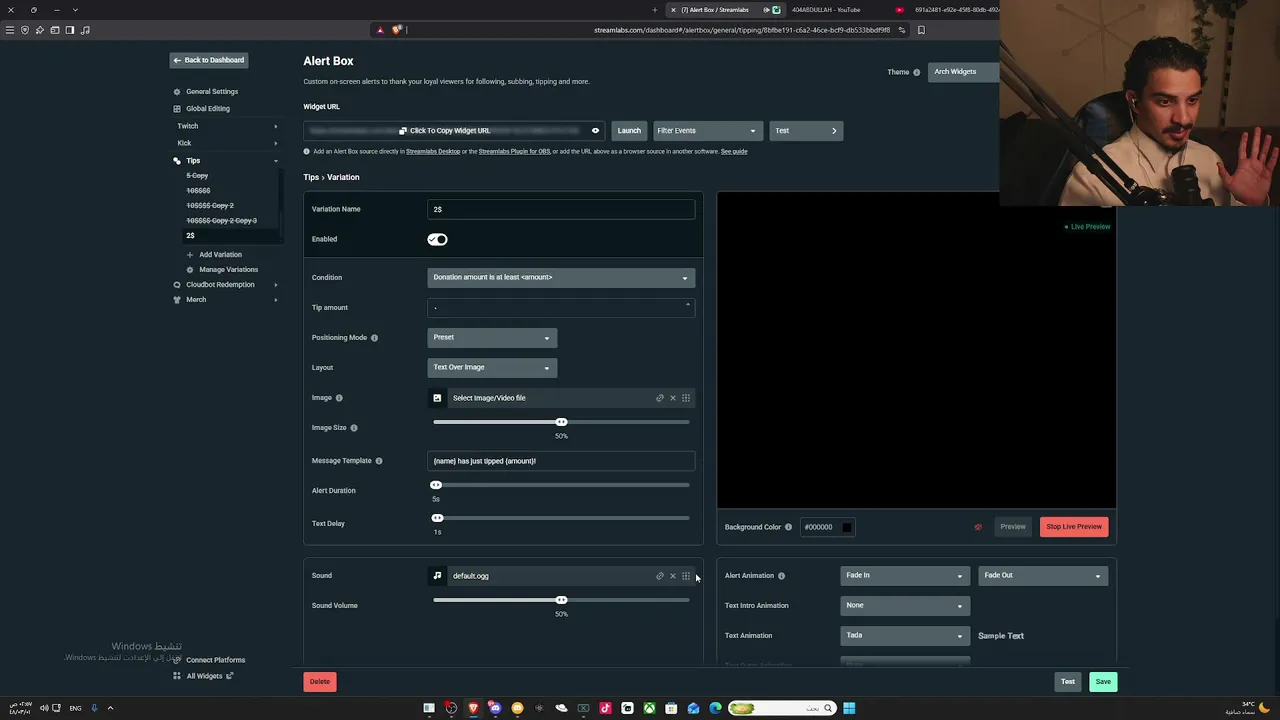Click the info icon beside Image Size

click(x=354, y=428)
